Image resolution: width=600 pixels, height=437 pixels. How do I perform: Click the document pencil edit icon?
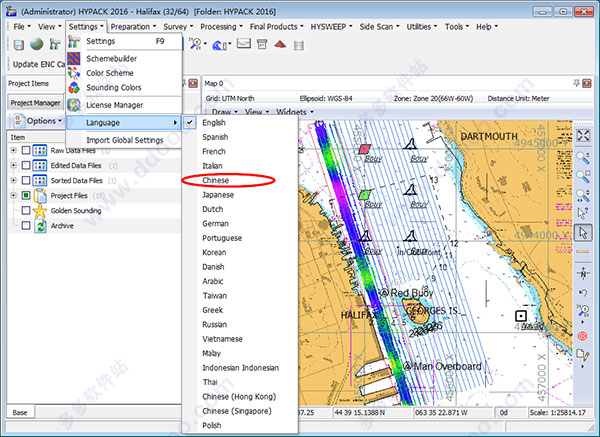pos(583,355)
